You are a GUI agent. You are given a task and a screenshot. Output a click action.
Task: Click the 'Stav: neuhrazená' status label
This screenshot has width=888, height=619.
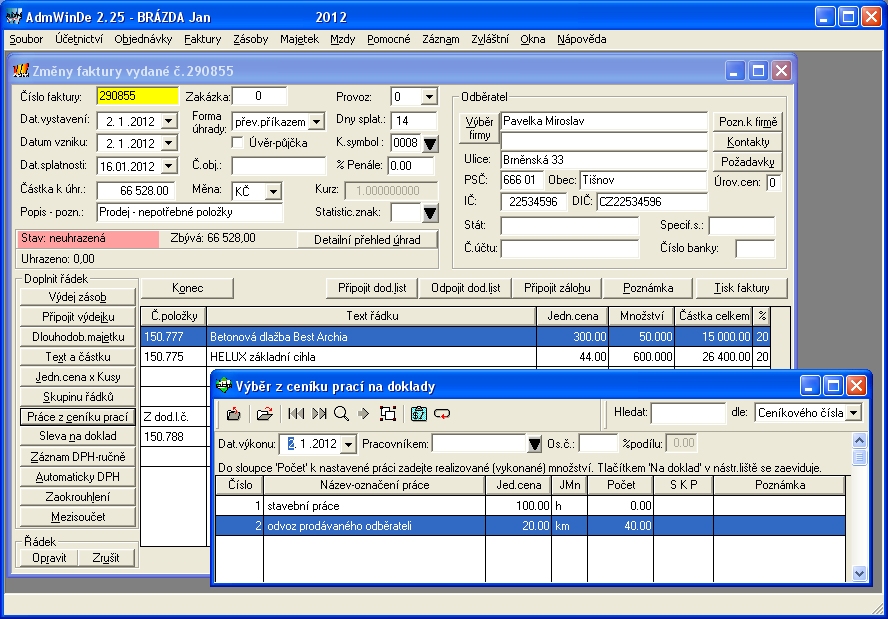88,238
